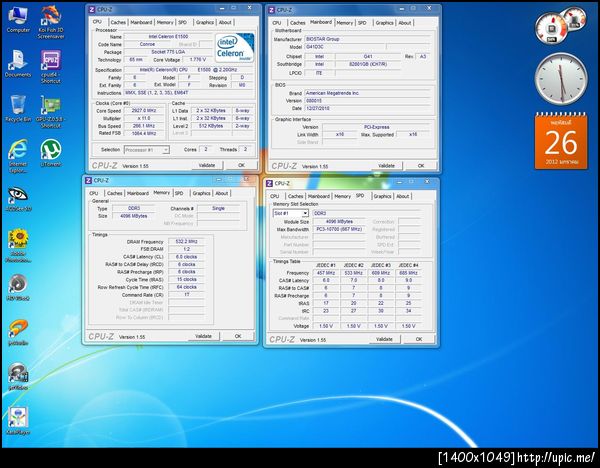
Task: Click Validate in the Memory timings window
Action: [203, 336]
